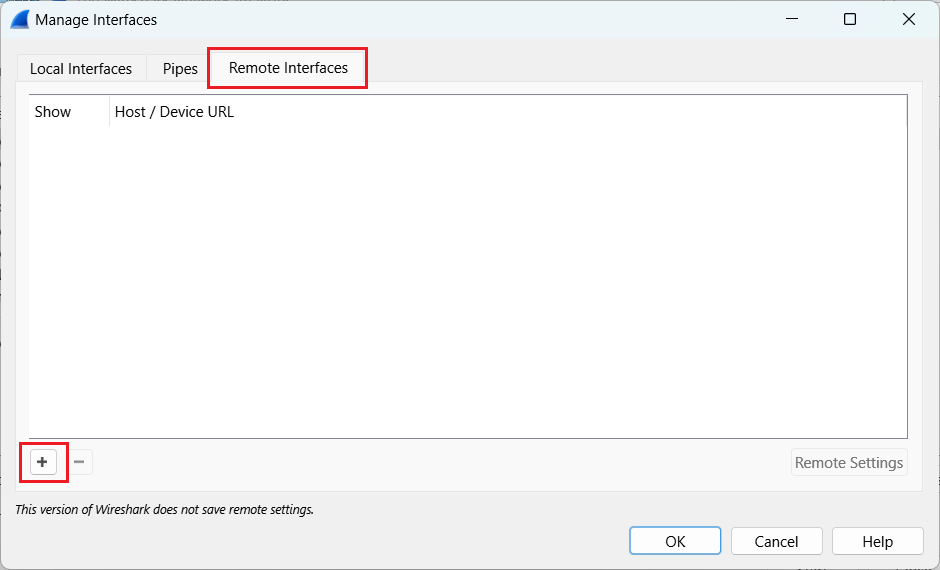The width and height of the screenshot is (940, 570).
Task: Open Remote Settings
Action: [x=849, y=462]
